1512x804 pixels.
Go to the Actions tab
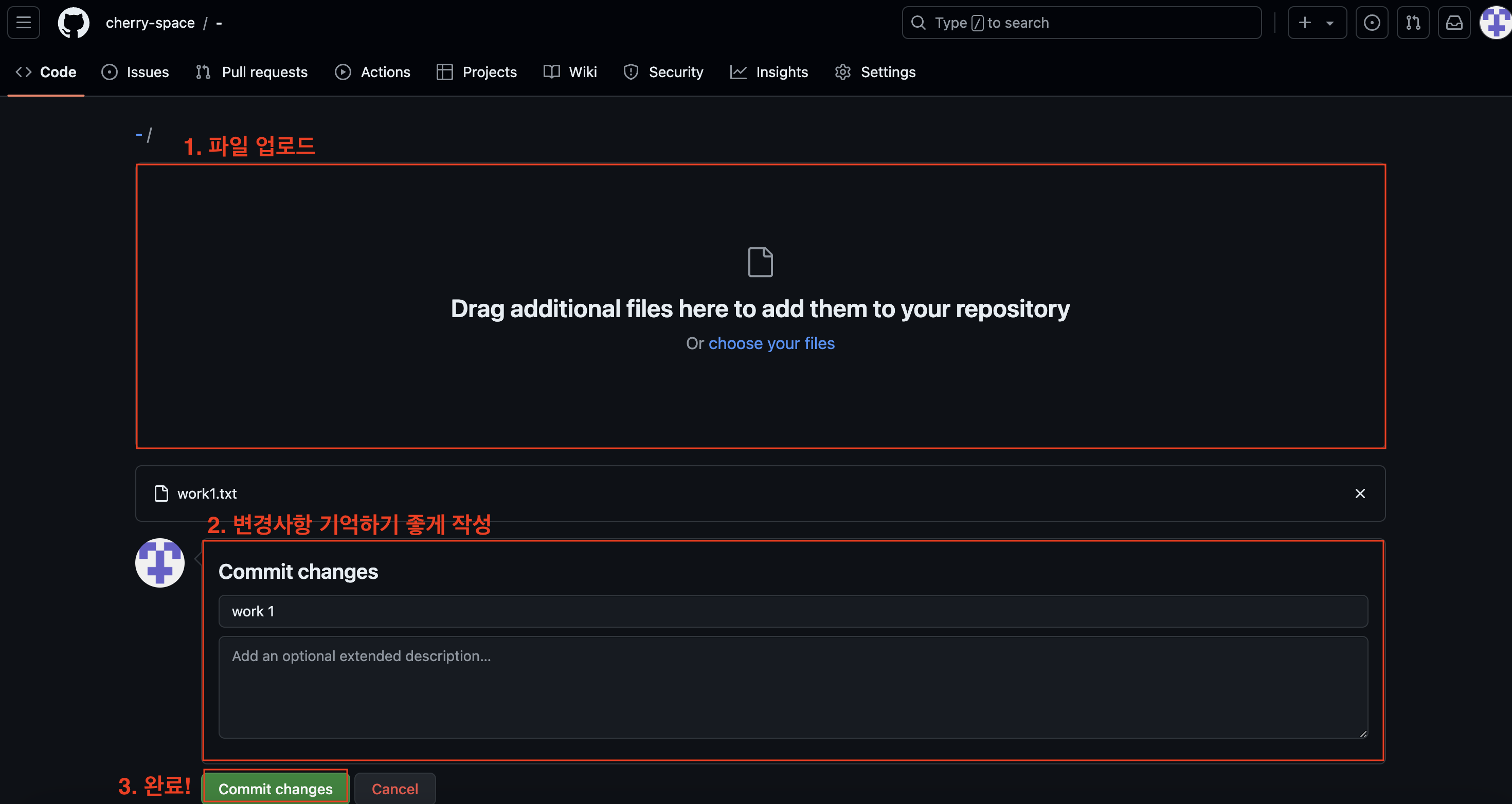click(x=373, y=72)
